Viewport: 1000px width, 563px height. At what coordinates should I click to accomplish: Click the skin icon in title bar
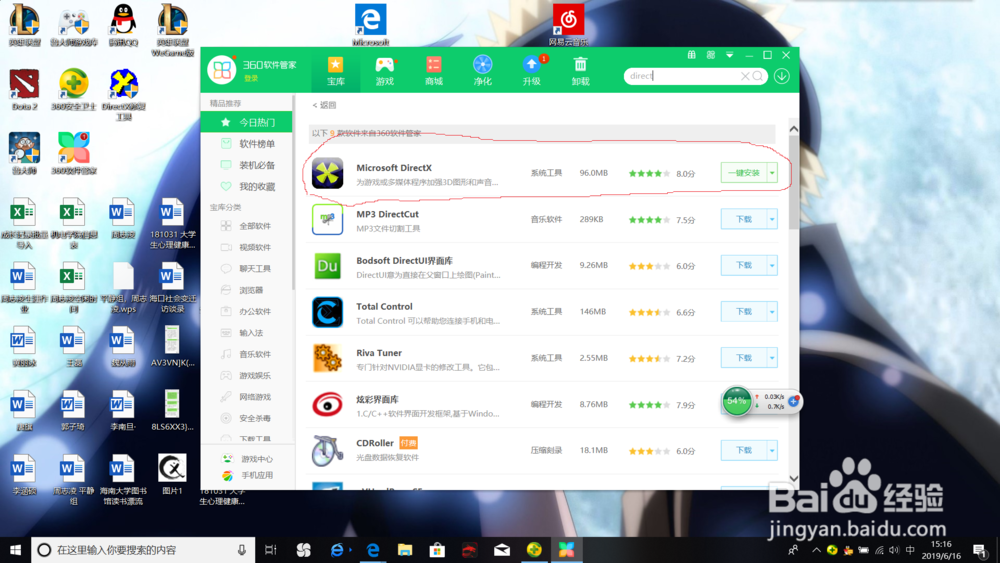point(710,55)
